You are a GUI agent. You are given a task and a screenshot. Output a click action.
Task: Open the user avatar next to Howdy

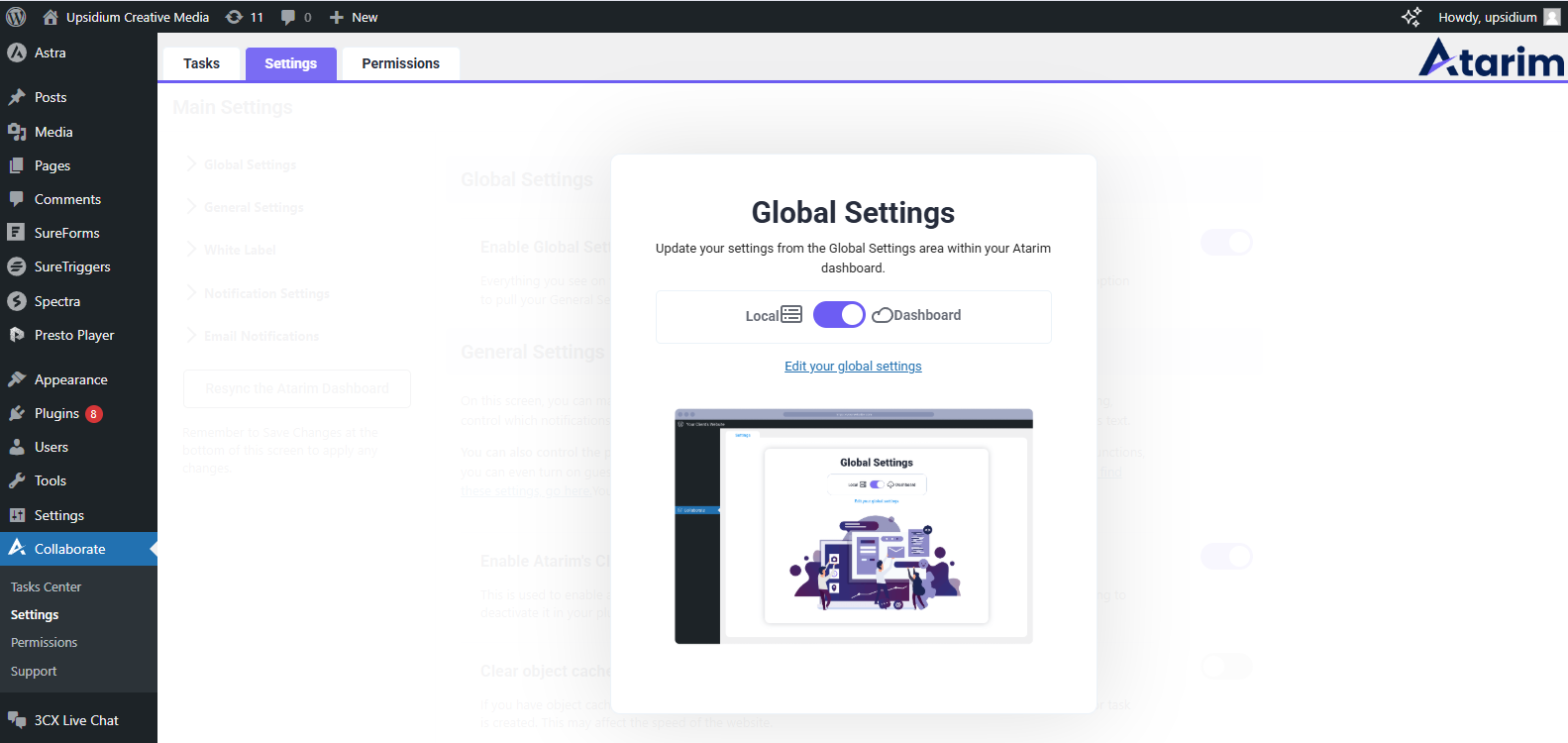(1552, 17)
